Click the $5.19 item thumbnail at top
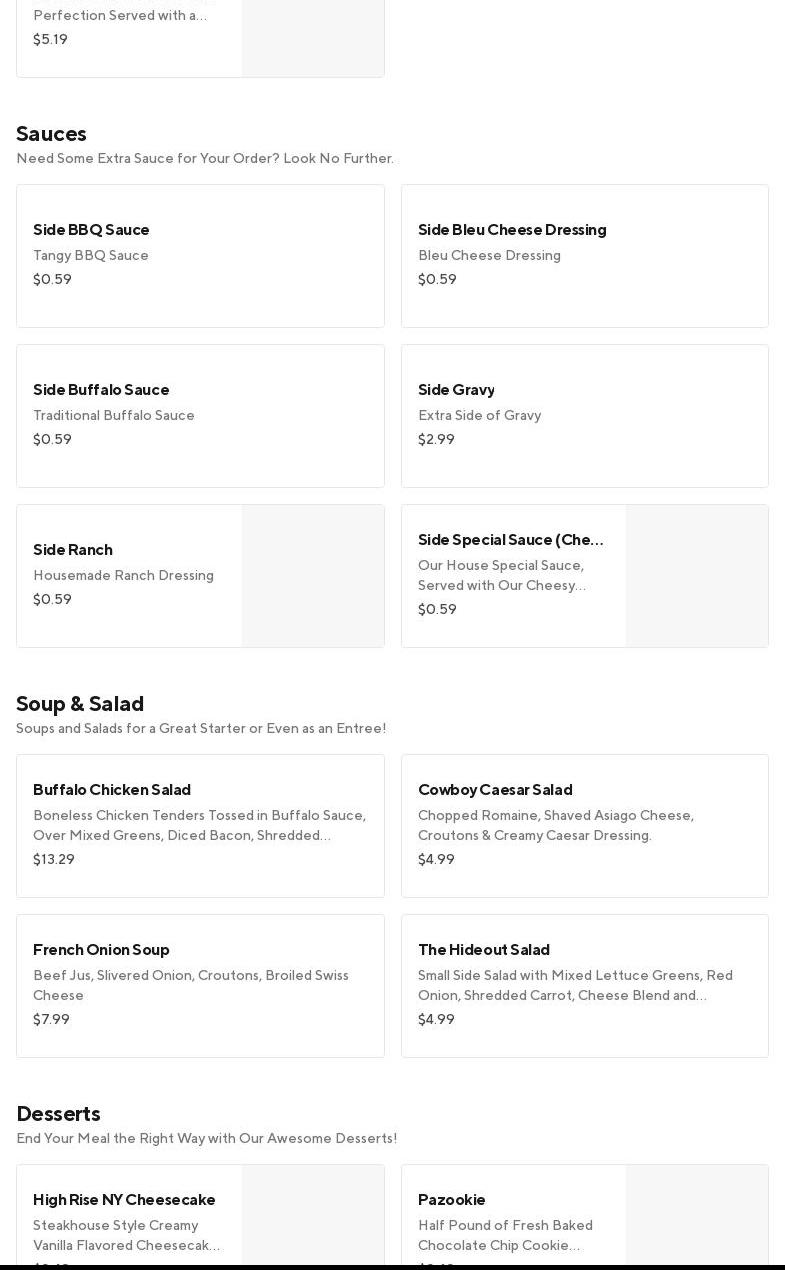Image resolution: width=785 pixels, height=1270 pixels. point(313,38)
